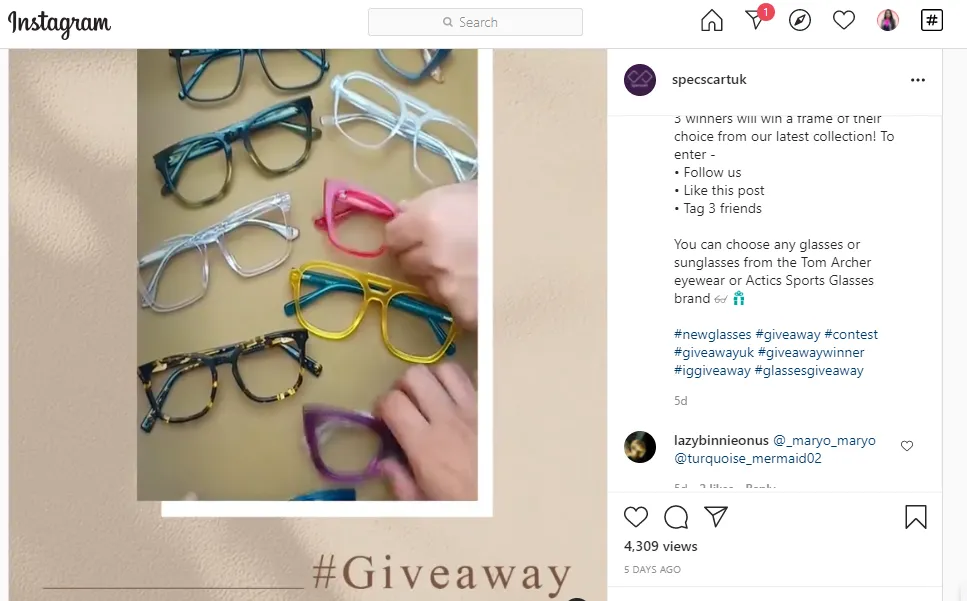Open the profile avatar in the header
The height and width of the screenshot is (601, 967).
tap(888, 21)
